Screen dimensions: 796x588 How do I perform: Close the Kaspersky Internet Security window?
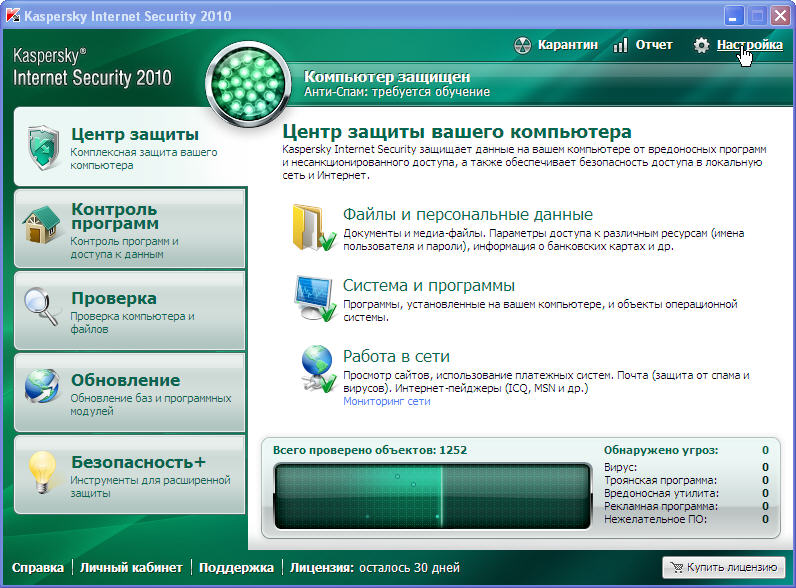(x=781, y=16)
